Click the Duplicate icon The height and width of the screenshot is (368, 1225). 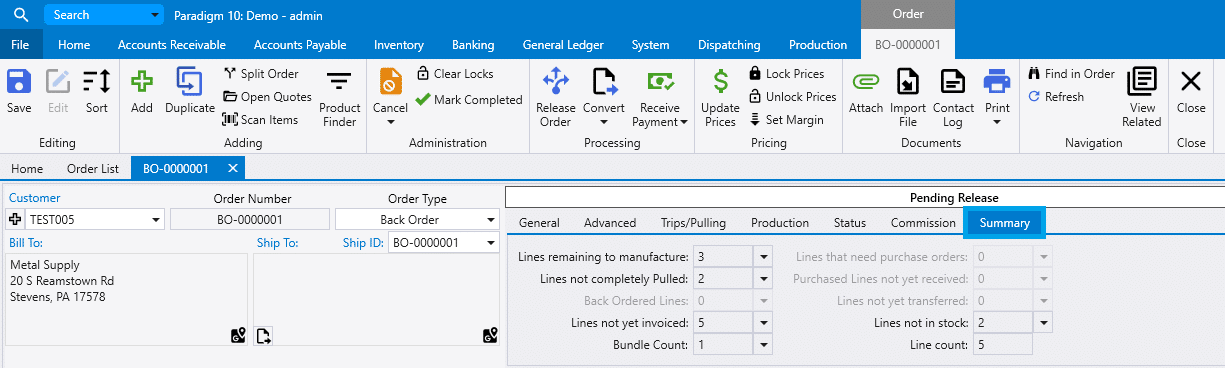tap(190, 82)
